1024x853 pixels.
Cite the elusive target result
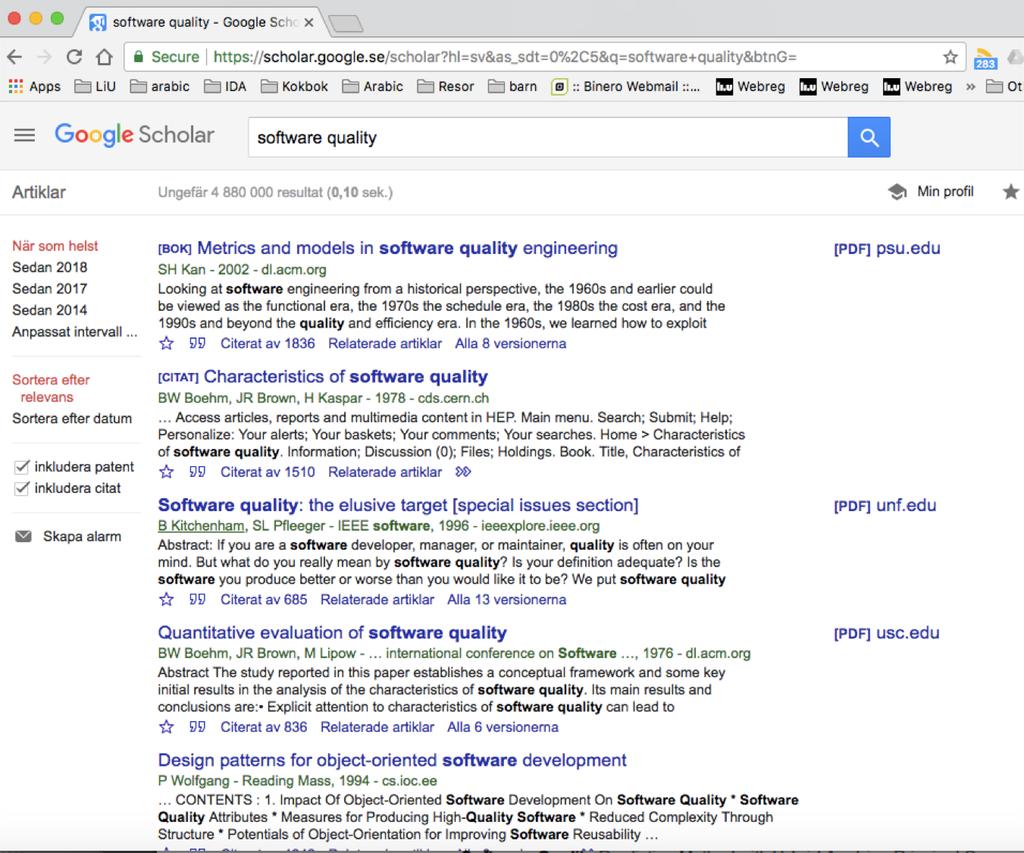(197, 600)
